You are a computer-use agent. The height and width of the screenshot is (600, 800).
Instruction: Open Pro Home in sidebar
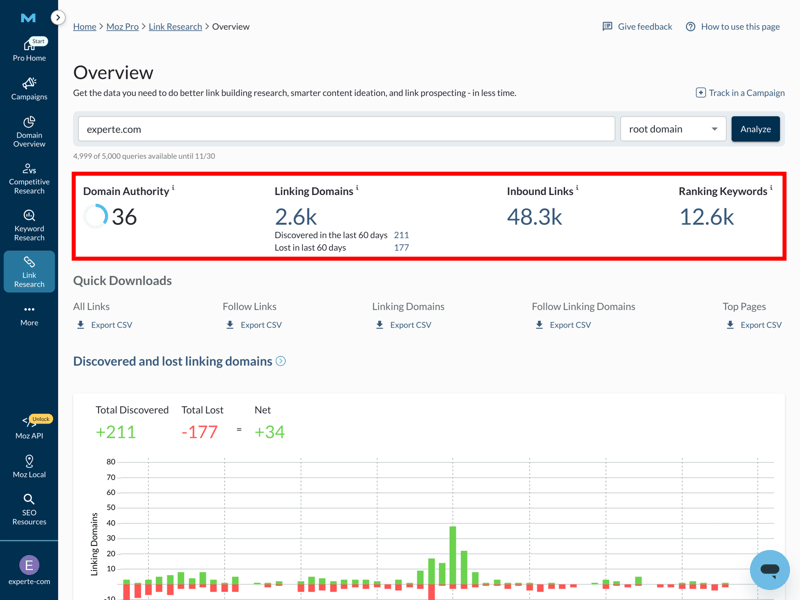click(29, 50)
